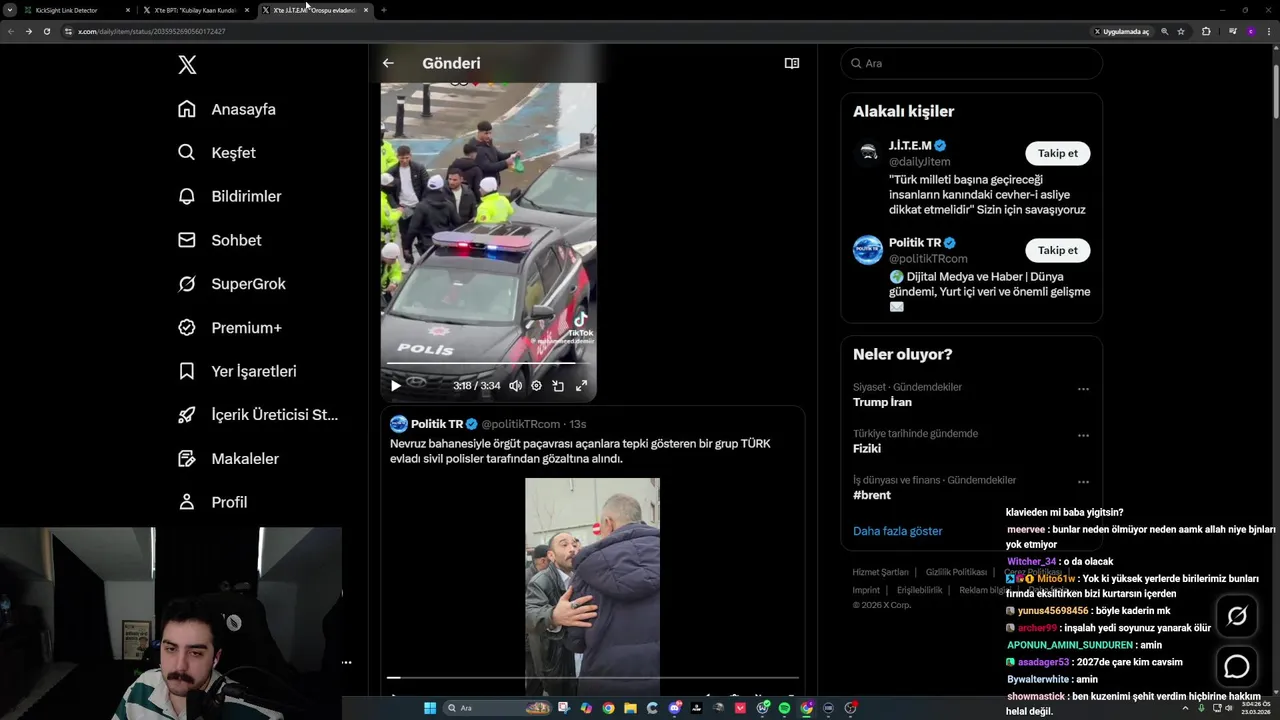
Task: Click the İçerik Üreticisi rocket icon
Action: (x=187, y=415)
